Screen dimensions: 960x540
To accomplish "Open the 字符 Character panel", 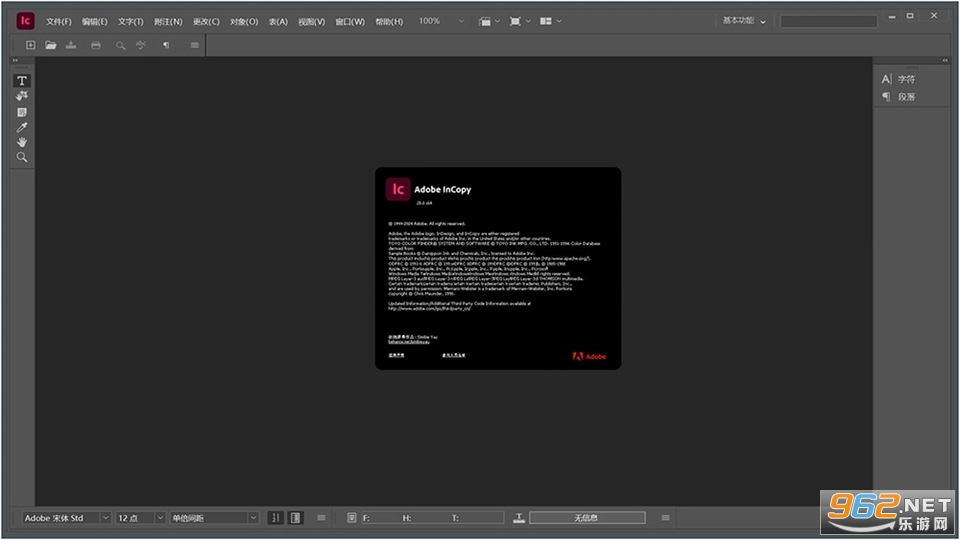I will click(x=899, y=80).
